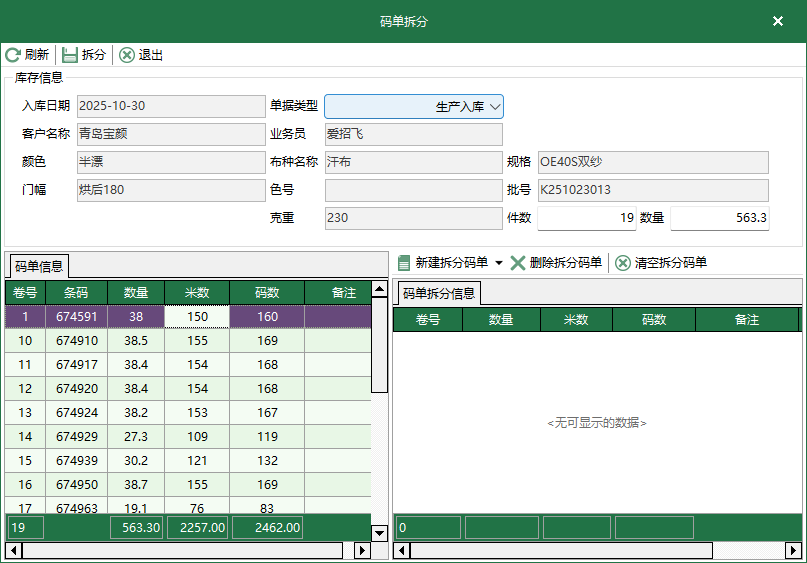Screen dimensions: 807x563
Task: Click the 拆分 save-style icon
Action: point(70,55)
